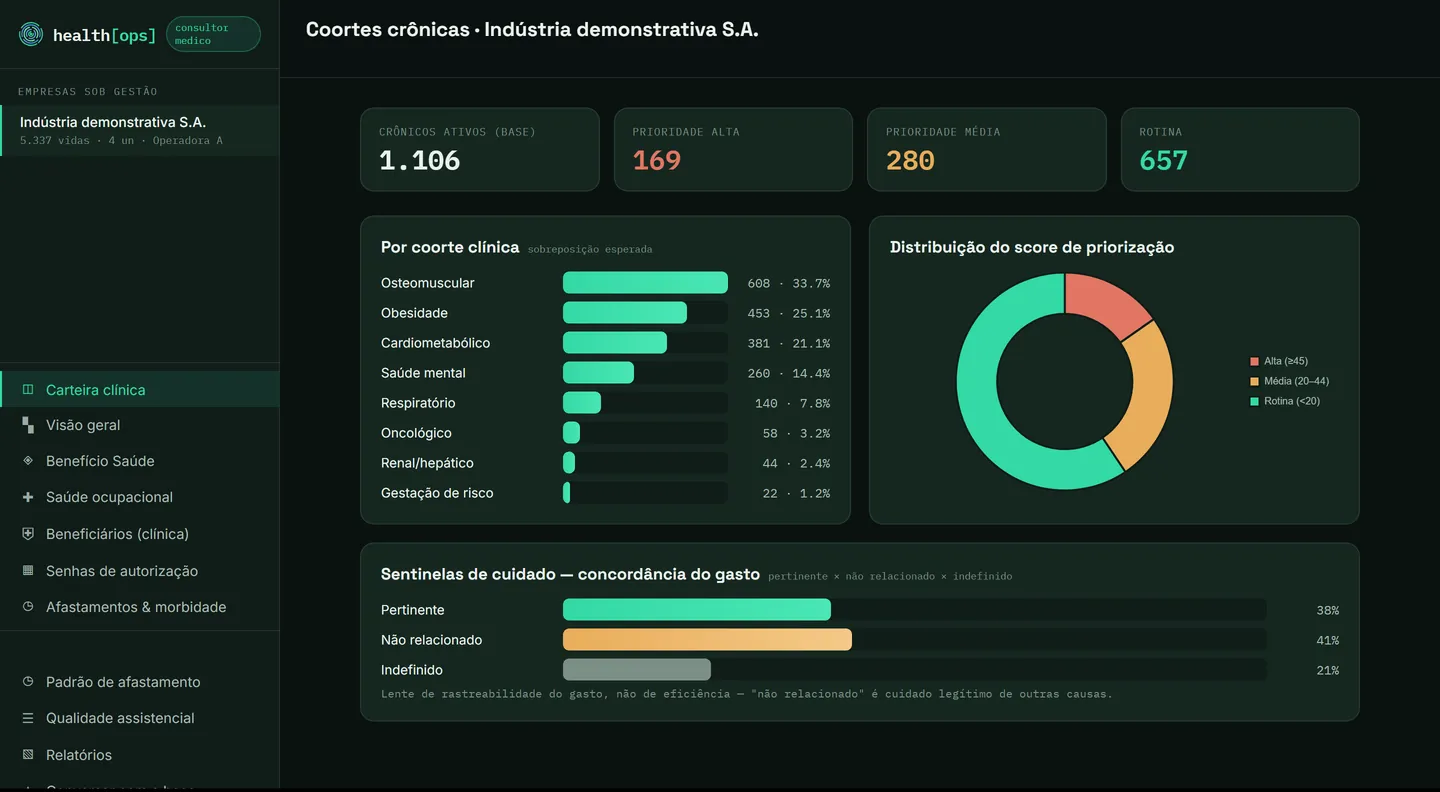
Task: Click the red Alta donut segment
Action: pos(1106,303)
